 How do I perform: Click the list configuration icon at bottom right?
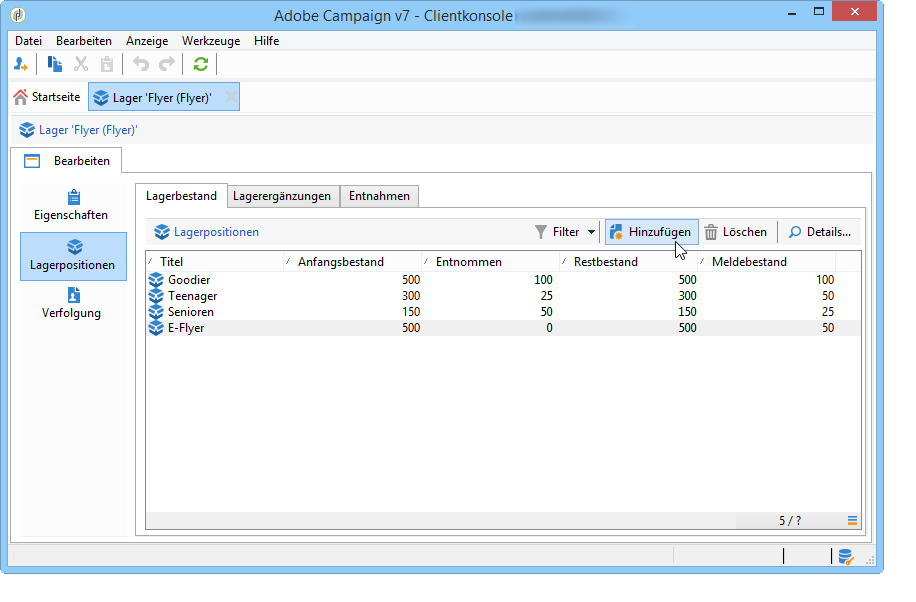(x=852, y=520)
